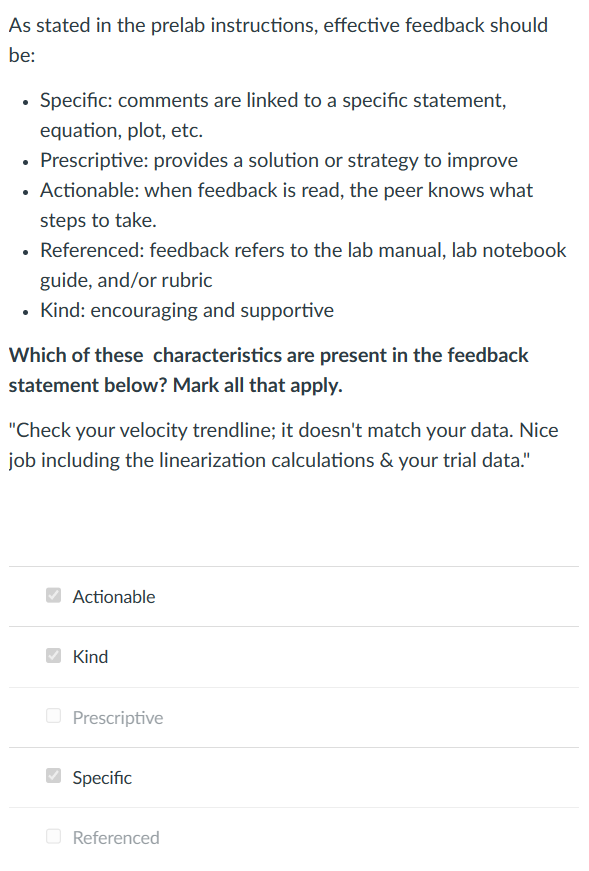Select the Specific answer label
This screenshot has width=589, height=871.
tap(102, 777)
